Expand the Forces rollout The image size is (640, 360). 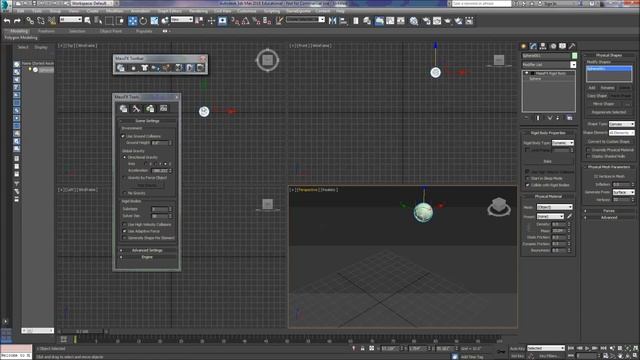pos(609,211)
